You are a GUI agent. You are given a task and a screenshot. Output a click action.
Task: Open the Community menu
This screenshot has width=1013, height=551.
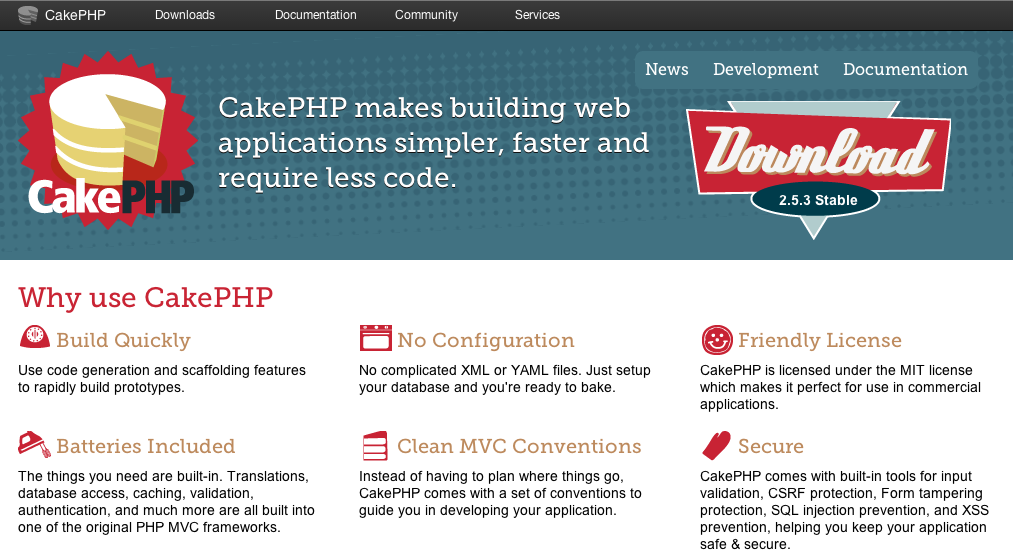pyautogui.click(x=426, y=15)
